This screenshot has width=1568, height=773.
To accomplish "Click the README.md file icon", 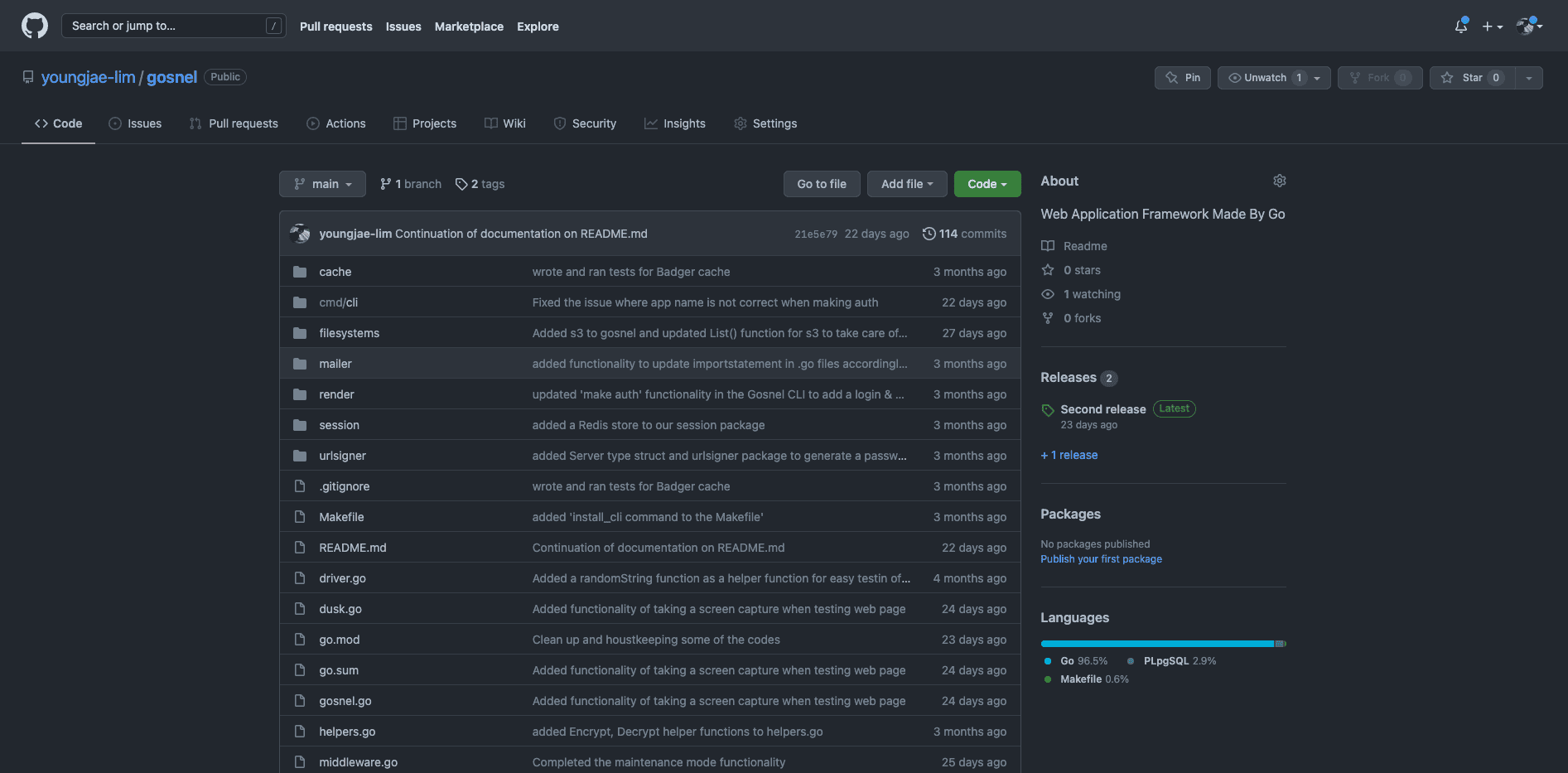I will [300, 548].
